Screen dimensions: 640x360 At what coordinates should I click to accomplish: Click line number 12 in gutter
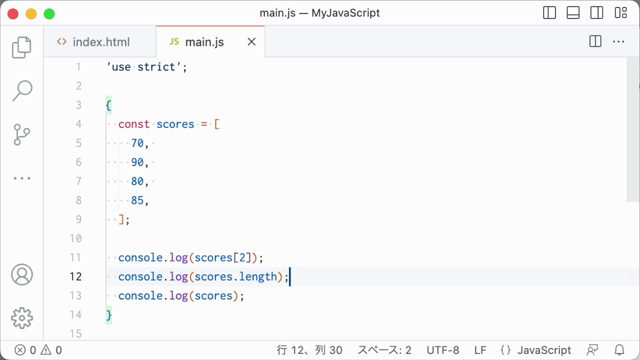(x=76, y=277)
